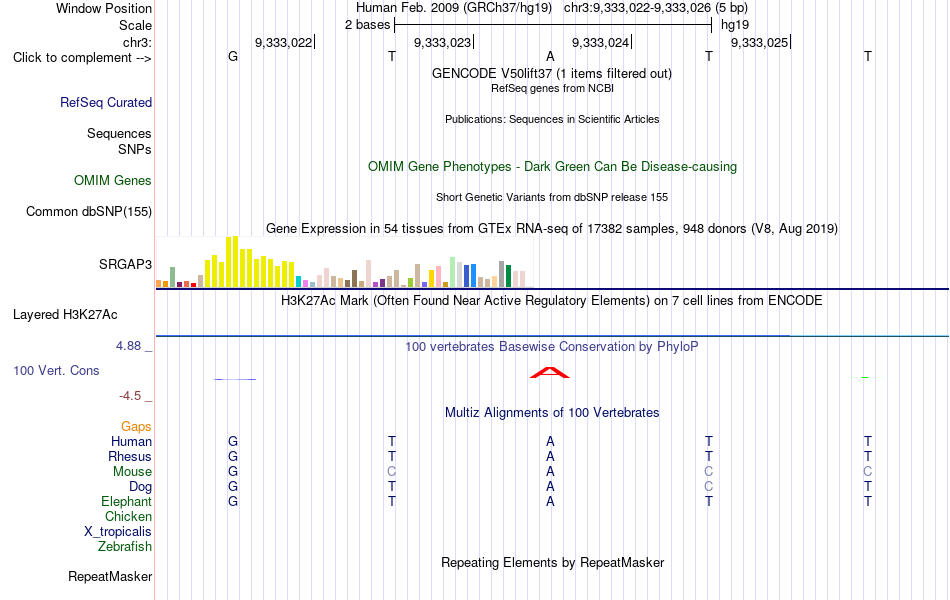Open the 100 Vert. Cons track label
The image size is (950, 600).
[x=56, y=370]
